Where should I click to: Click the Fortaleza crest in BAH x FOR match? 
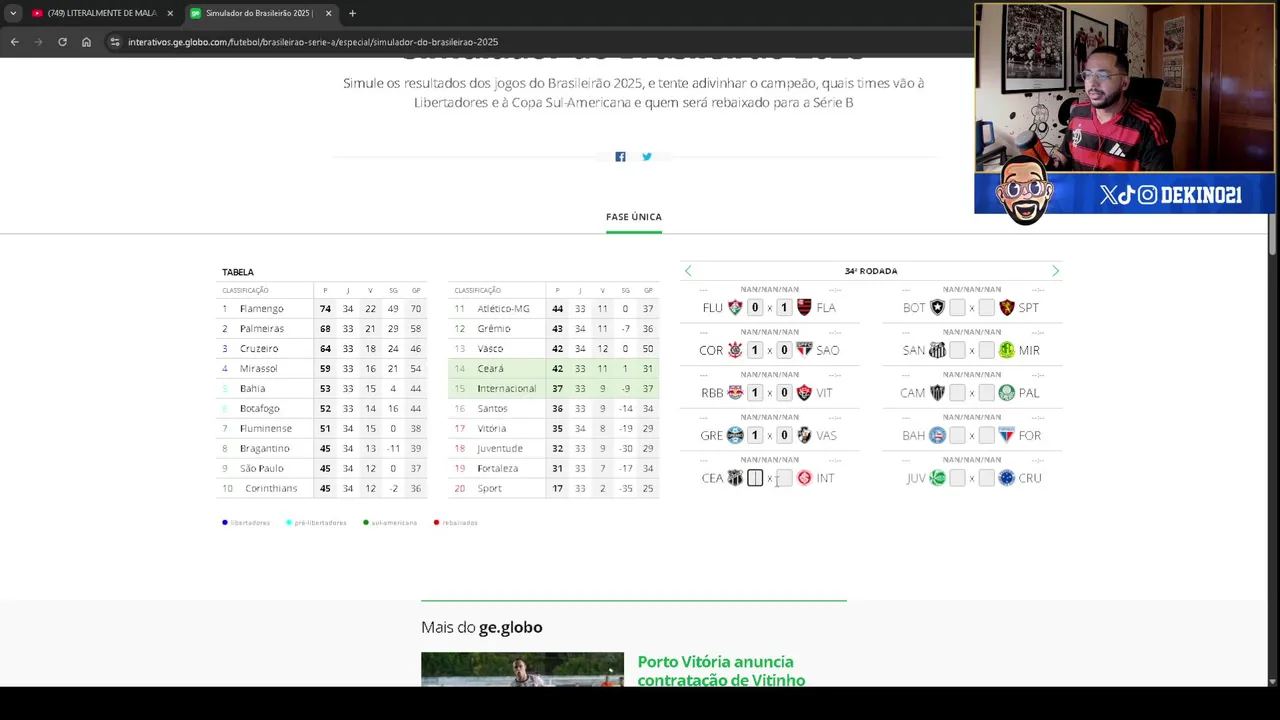[x=1007, y=435]
